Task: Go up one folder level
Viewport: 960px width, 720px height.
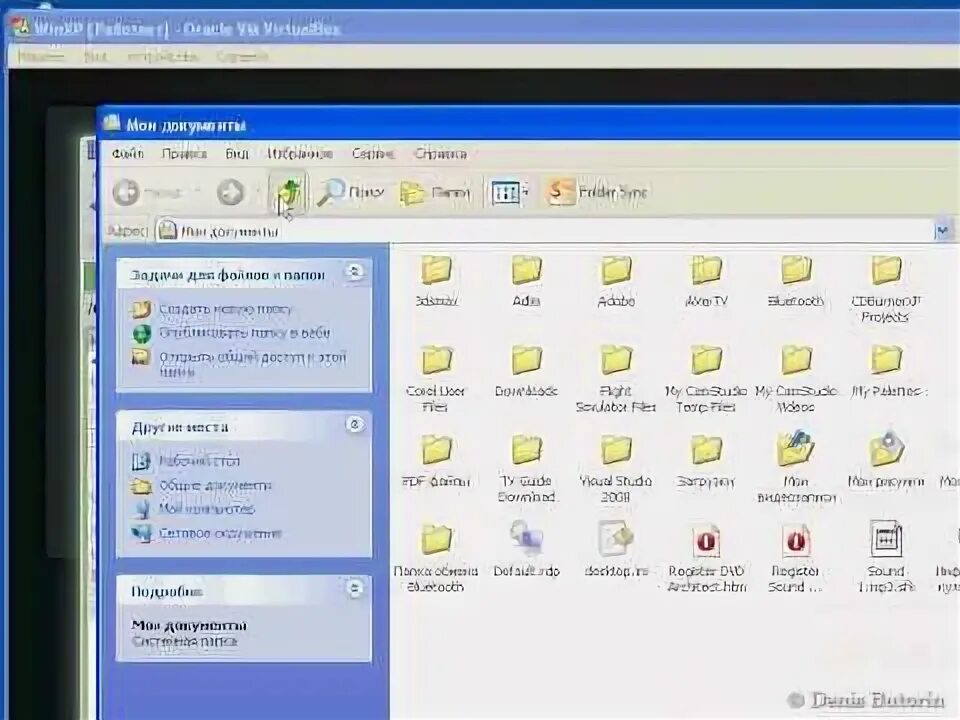Action: [288, 193]
